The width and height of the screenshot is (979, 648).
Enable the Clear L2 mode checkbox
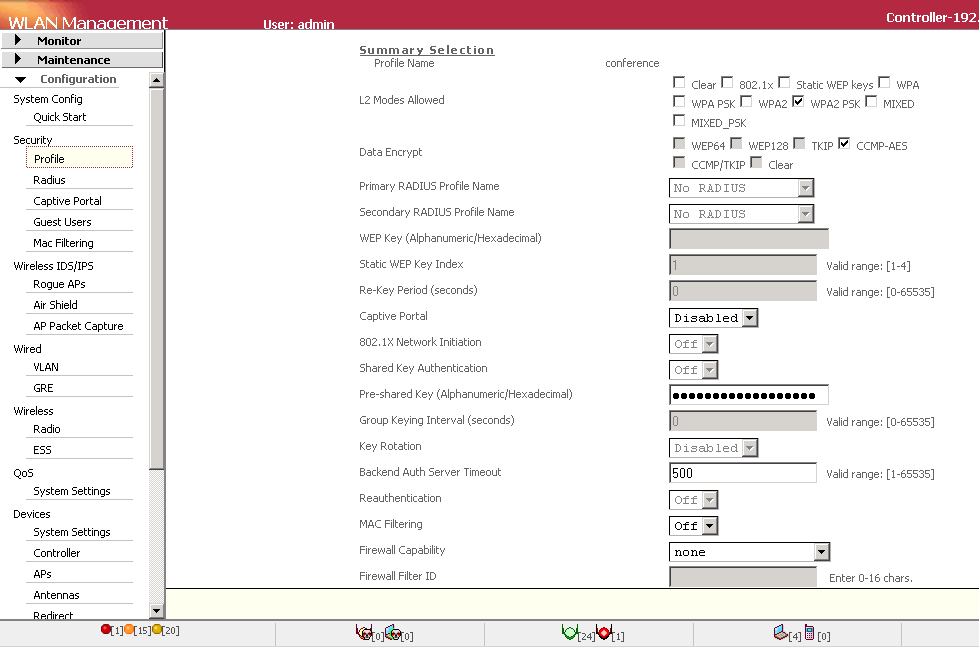[x=679, y=82]
